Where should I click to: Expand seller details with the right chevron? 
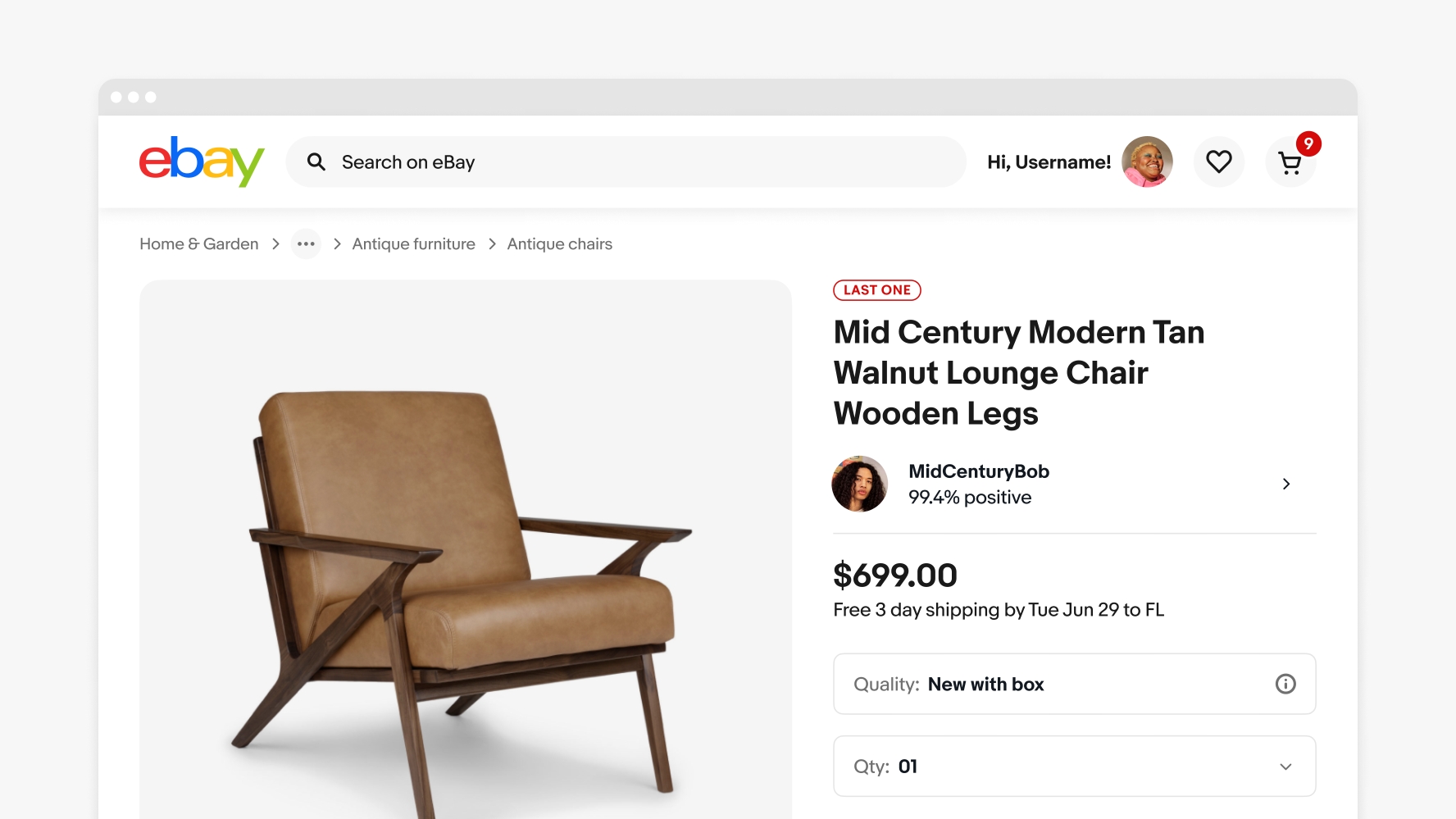[1286, 484]
